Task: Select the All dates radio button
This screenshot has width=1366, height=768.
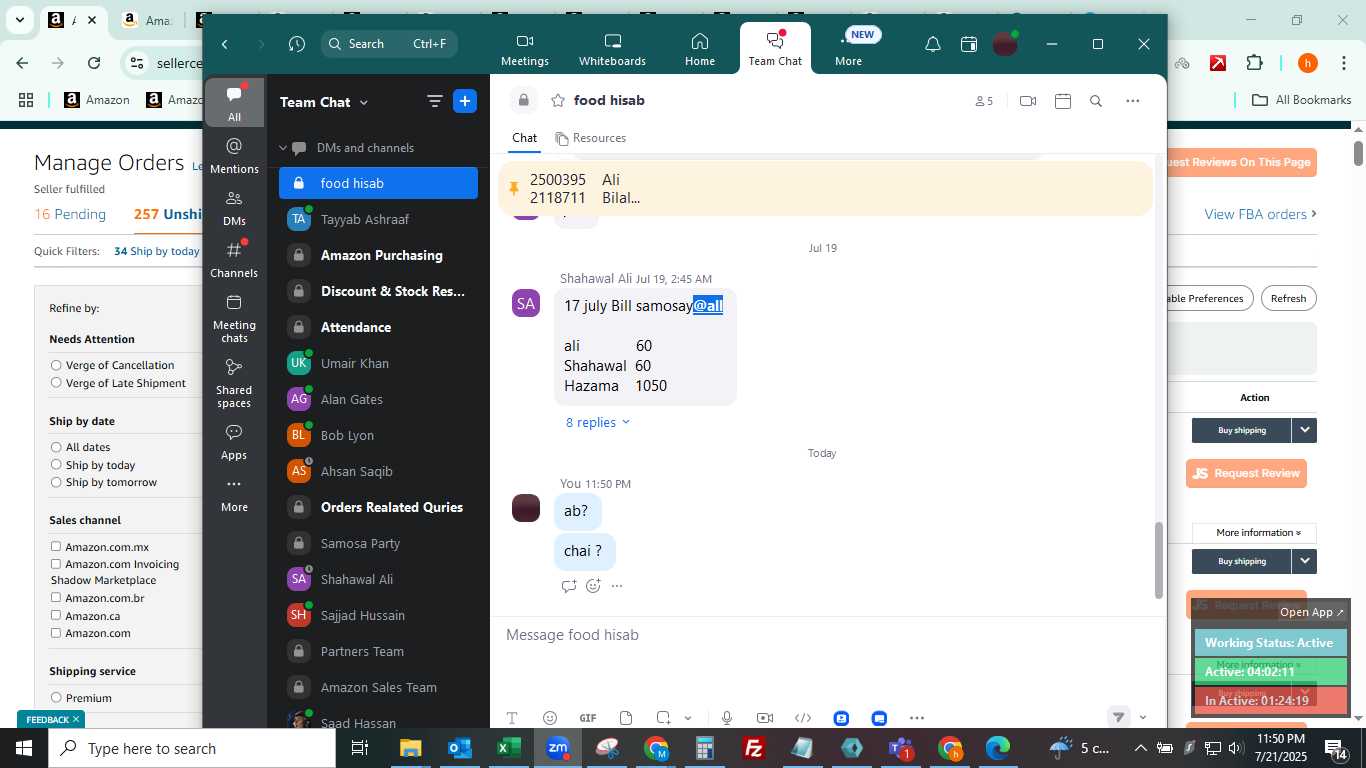Action: (x=56, y=447)
